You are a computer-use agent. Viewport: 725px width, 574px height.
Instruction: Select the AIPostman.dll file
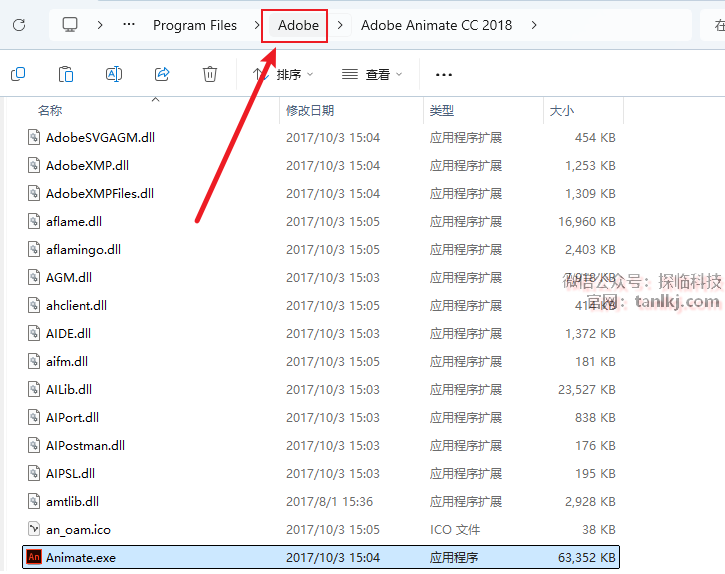pos(86,445)
